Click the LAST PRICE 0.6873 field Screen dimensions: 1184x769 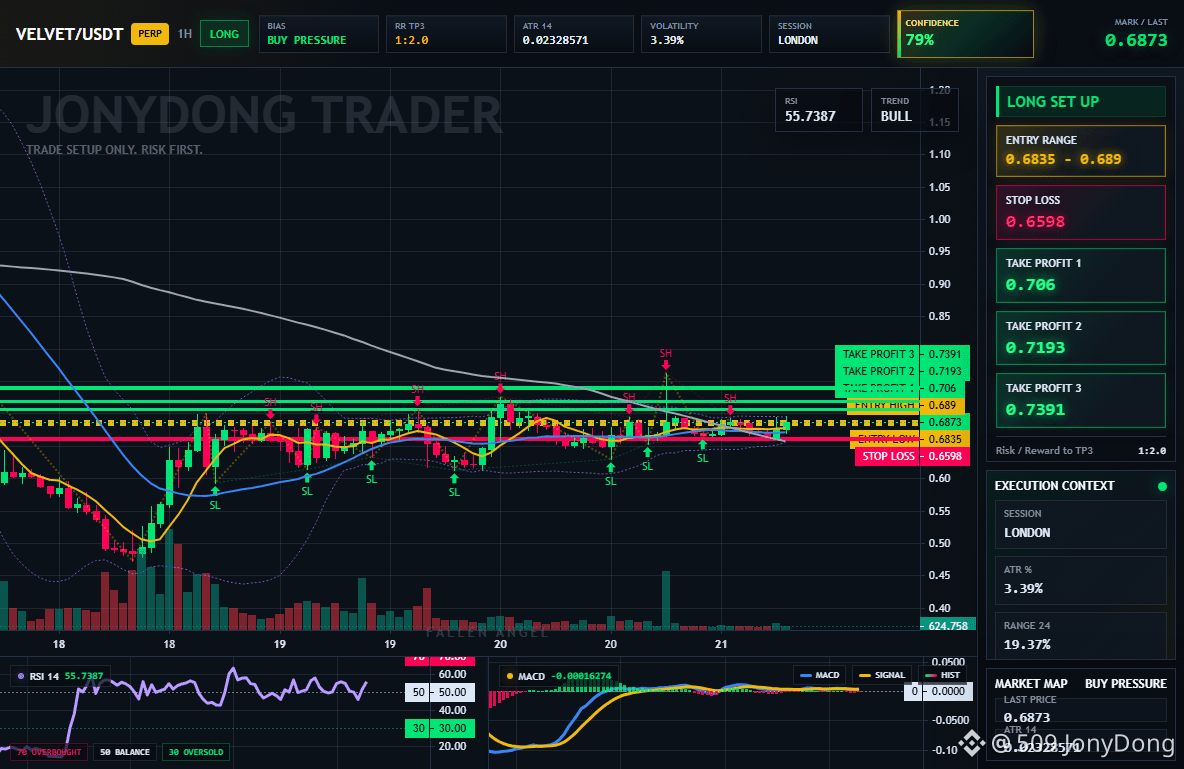tap(1081, 710)
